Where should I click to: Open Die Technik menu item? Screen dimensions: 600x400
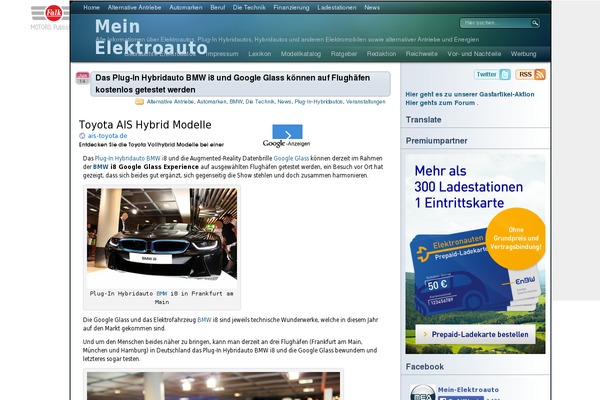click(x=249, y=7)
